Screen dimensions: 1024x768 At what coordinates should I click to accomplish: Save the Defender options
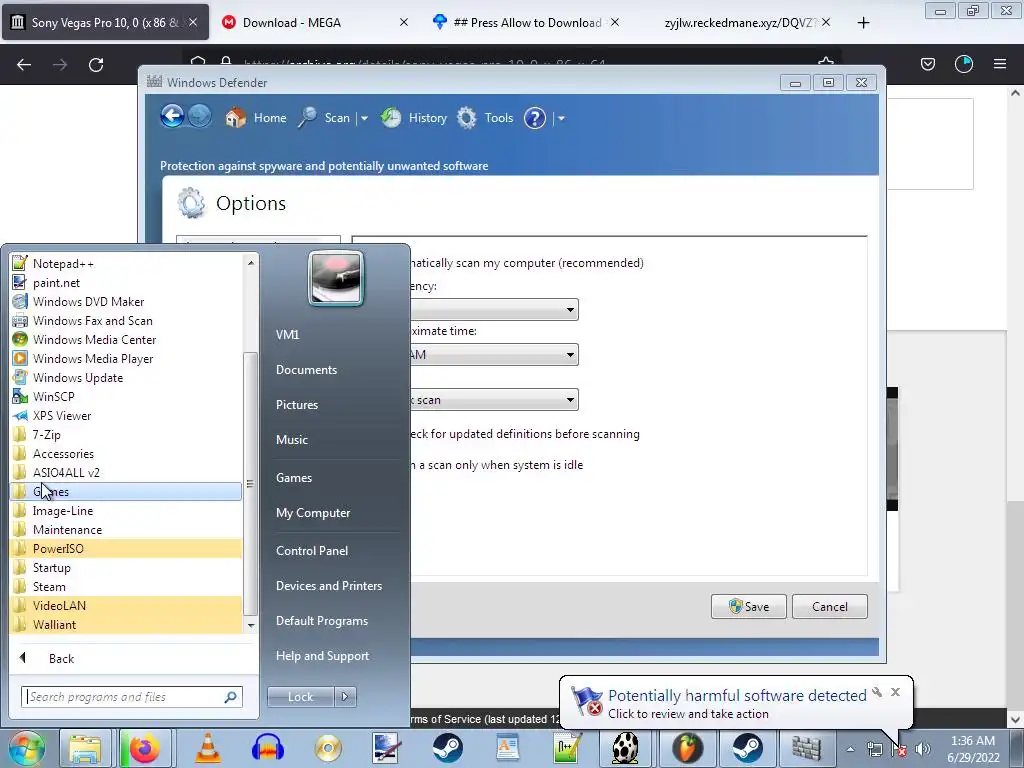point(748,607)
